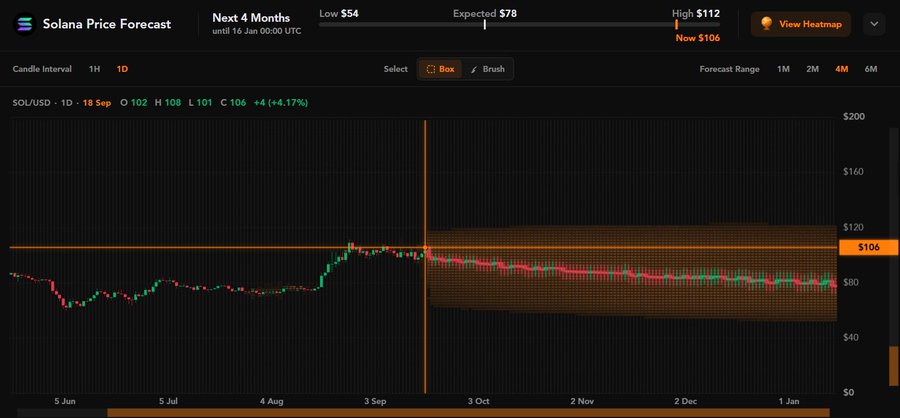
Task: Click the O 102 open value
Action: click(x=134, y=103)
